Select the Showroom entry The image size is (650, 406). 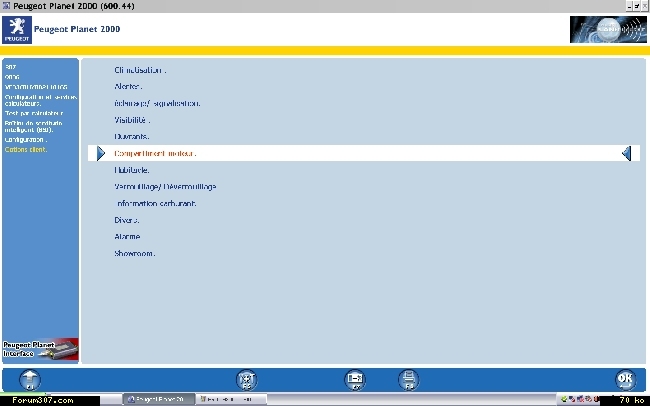[135, 253]
